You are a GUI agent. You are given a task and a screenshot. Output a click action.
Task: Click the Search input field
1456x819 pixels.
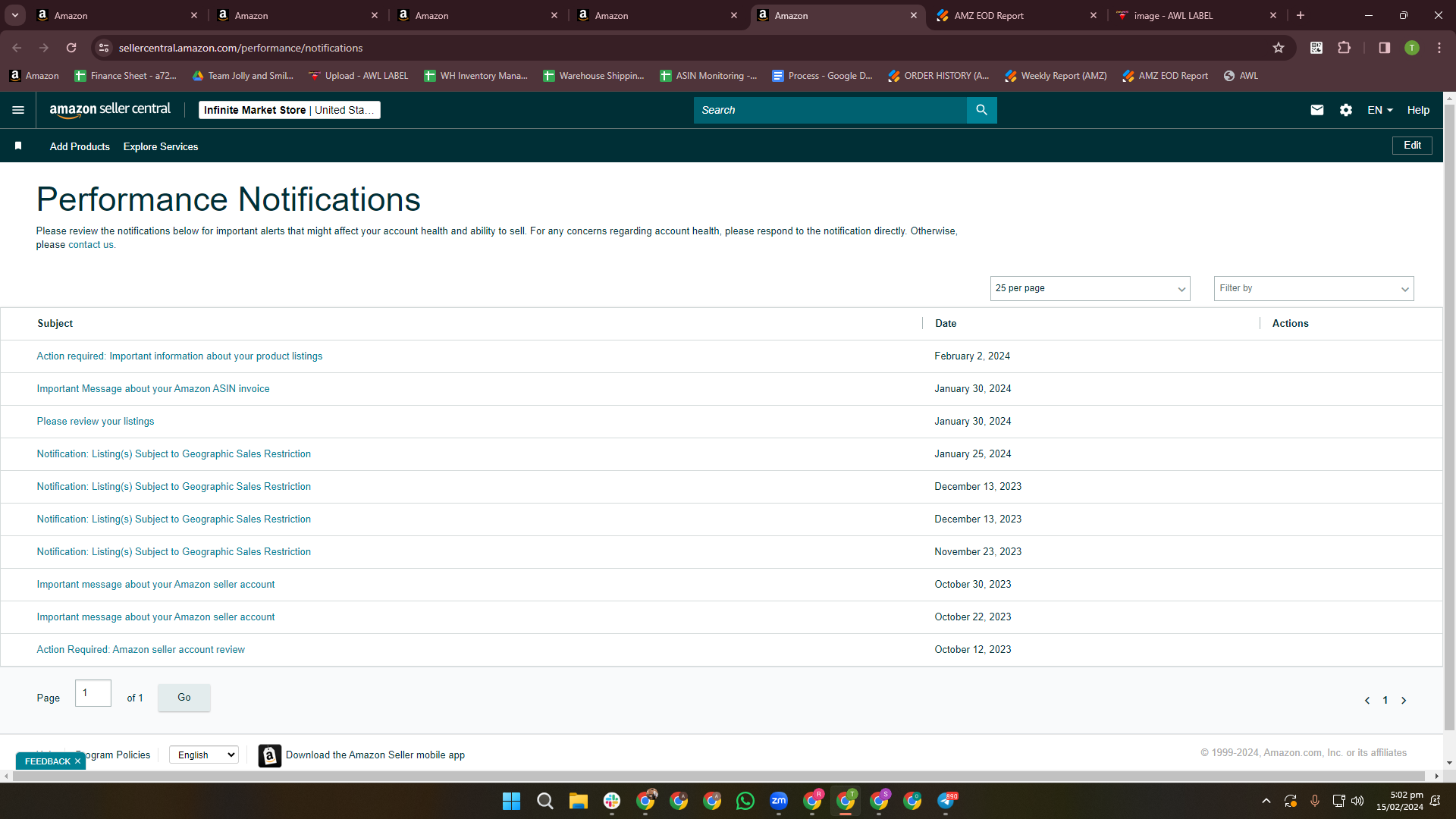[x=830, y=110]
